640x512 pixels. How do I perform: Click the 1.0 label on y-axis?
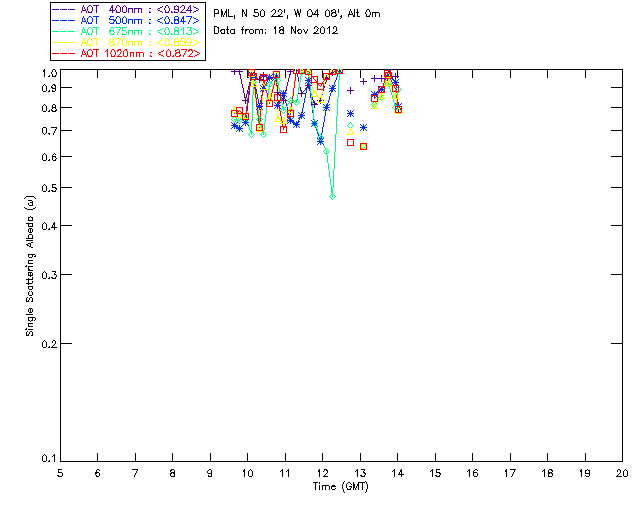pyautogui.click(x=47, y=73)
